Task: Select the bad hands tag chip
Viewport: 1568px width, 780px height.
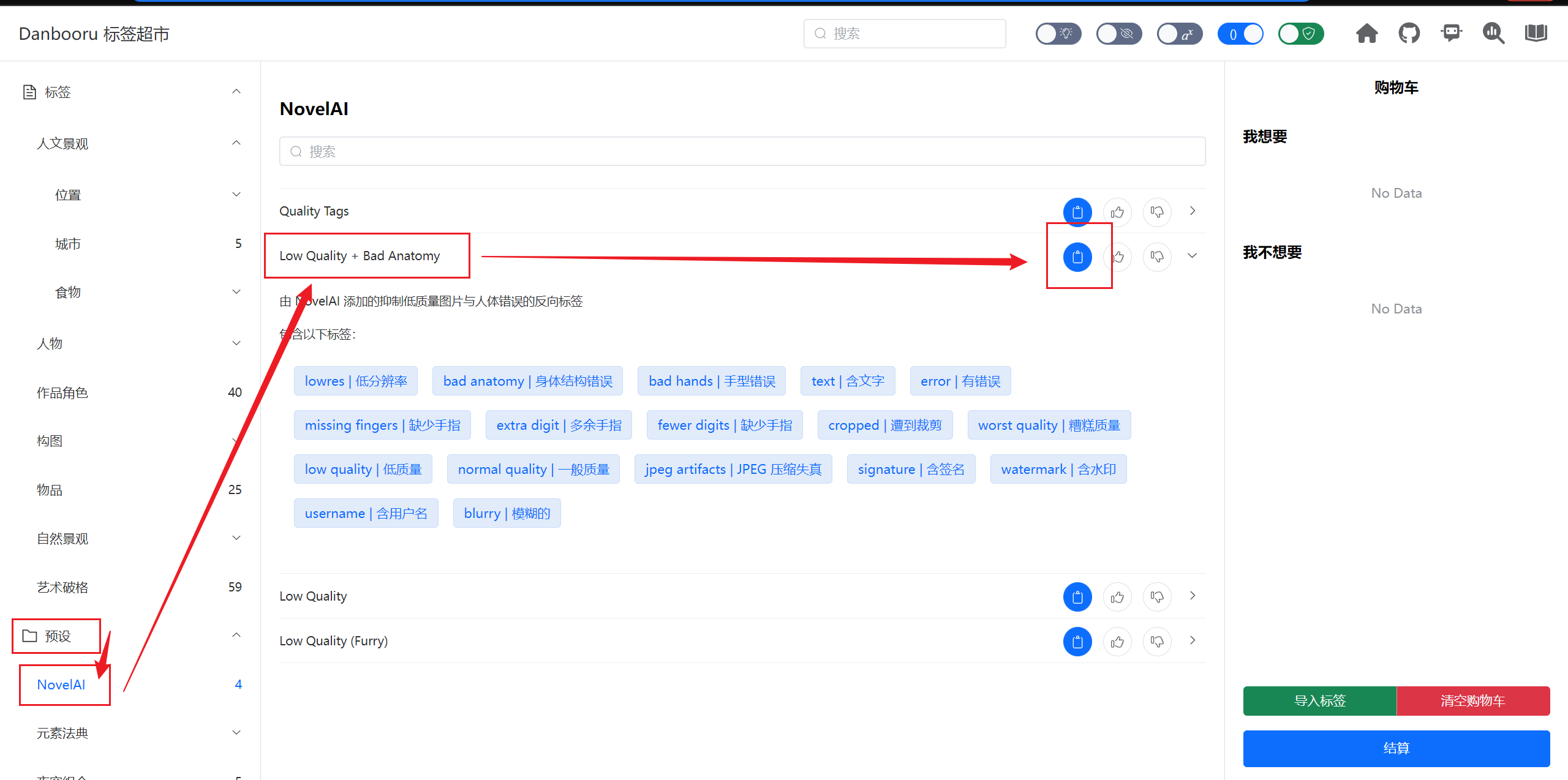Action: pos(712,381)
